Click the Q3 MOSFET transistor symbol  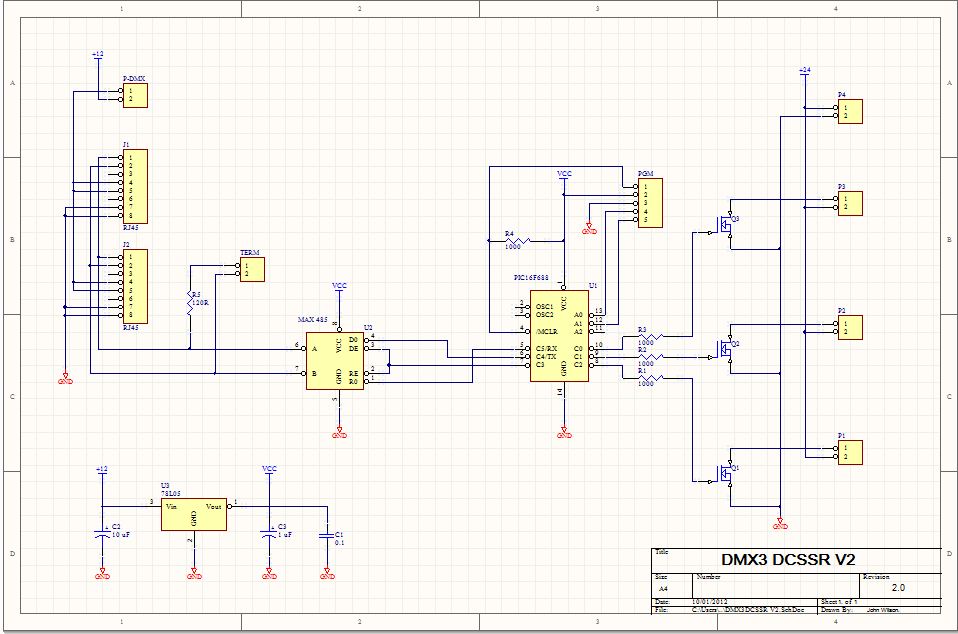coord(724,227)
